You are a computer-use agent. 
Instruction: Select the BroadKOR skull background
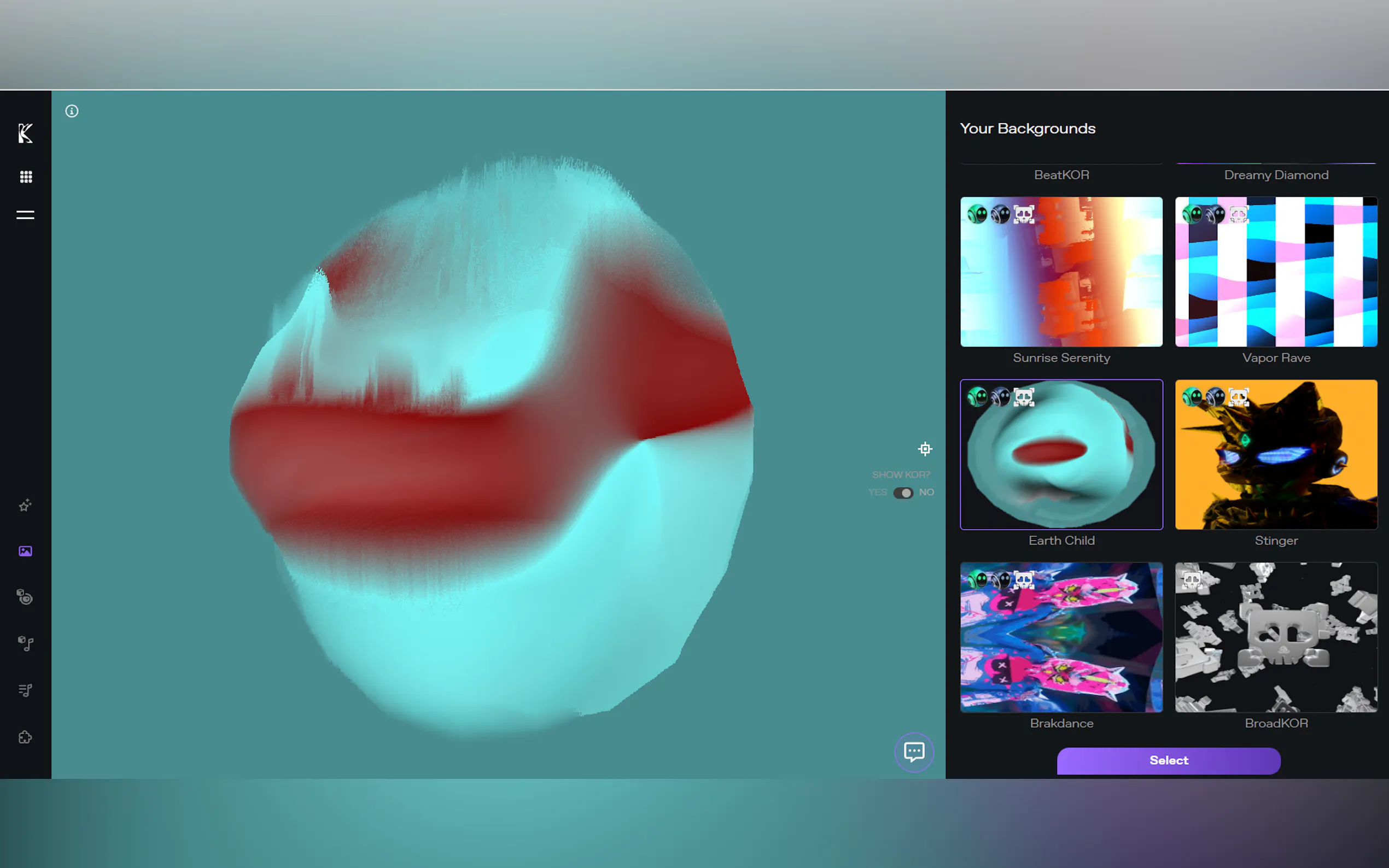[1276, 637]
